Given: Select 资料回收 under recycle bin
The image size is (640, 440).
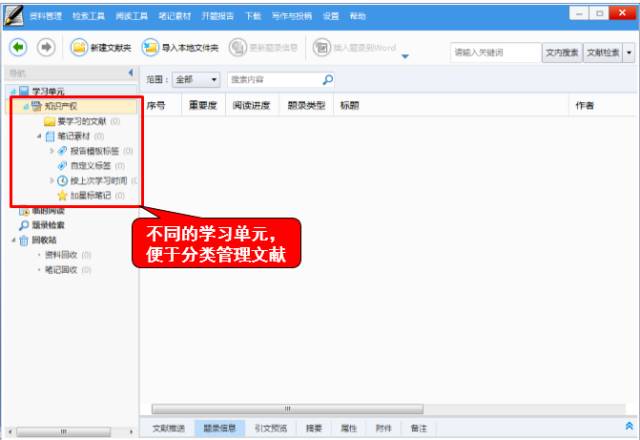Looking at the screenshot, I should pyautogui.click(x=61, y=255).
